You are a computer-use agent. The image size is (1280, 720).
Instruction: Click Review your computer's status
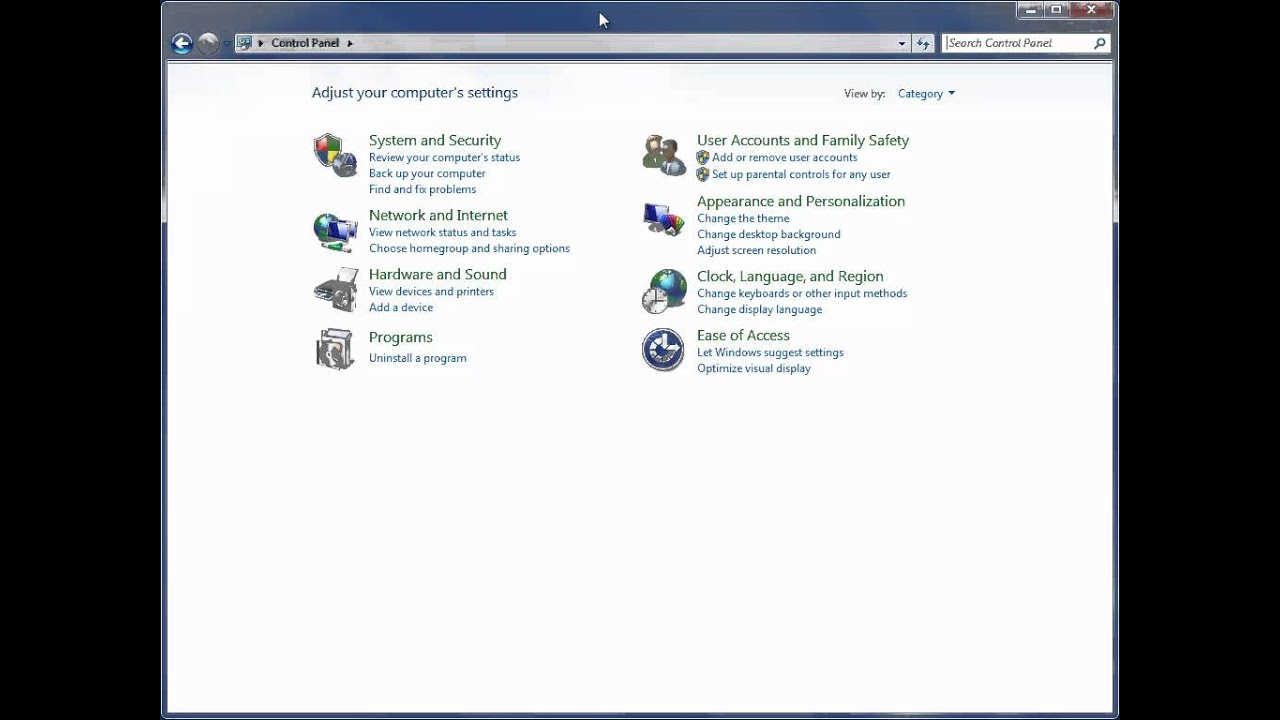[x=444, y=158]
